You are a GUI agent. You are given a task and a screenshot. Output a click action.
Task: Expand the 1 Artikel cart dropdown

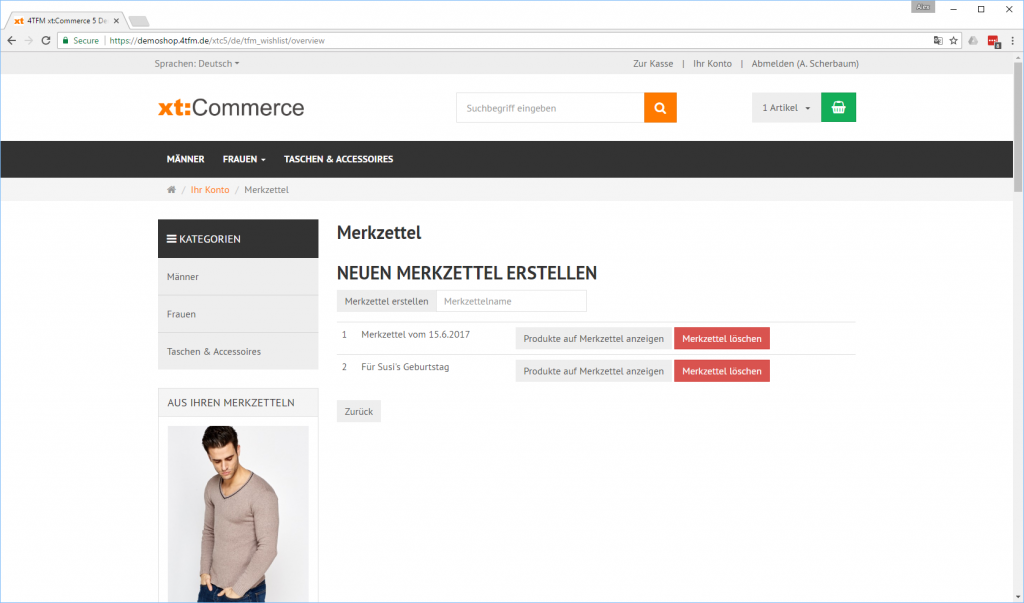786,108
